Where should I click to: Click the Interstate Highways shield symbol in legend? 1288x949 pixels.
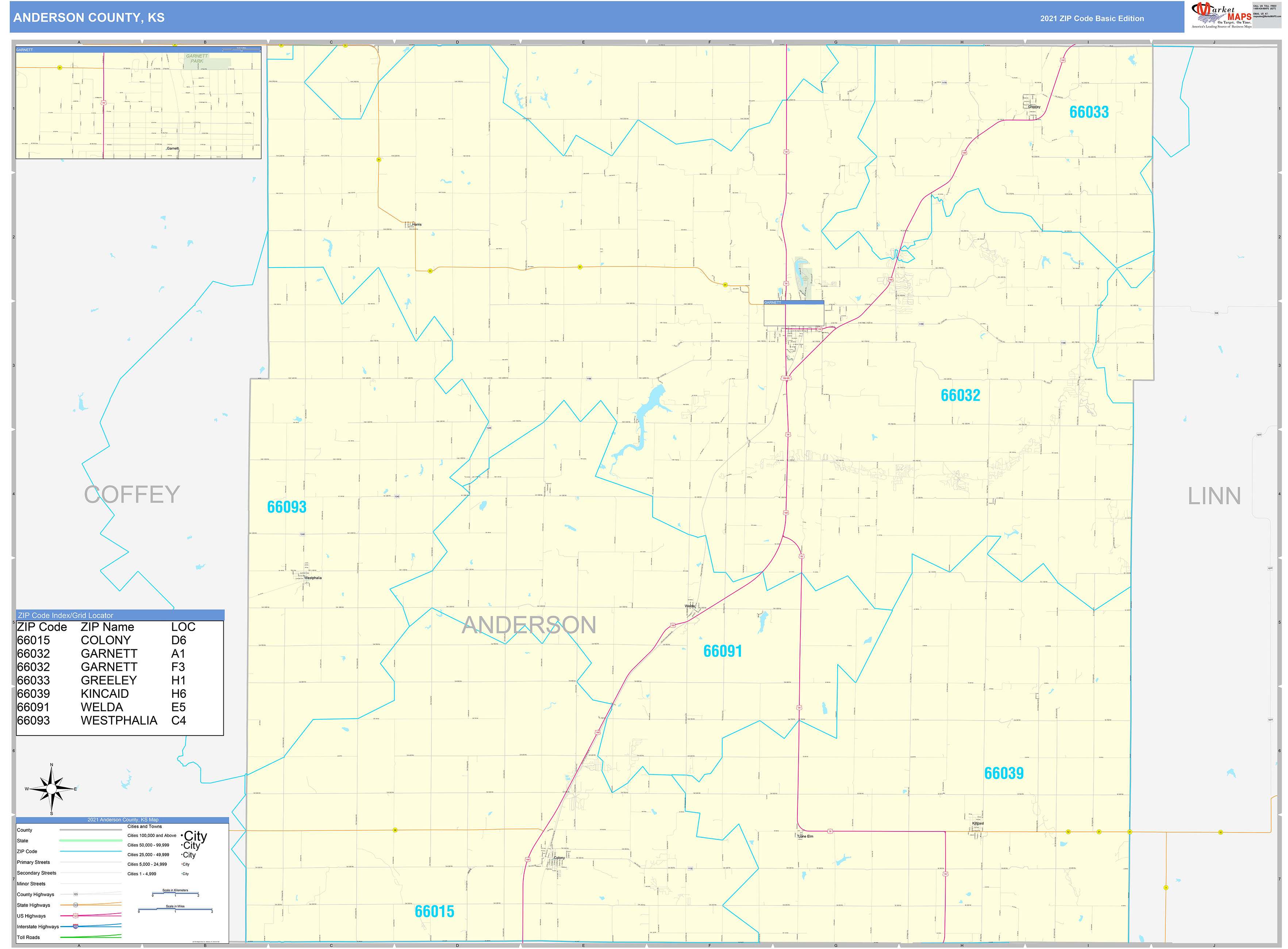tap(75, 927)
